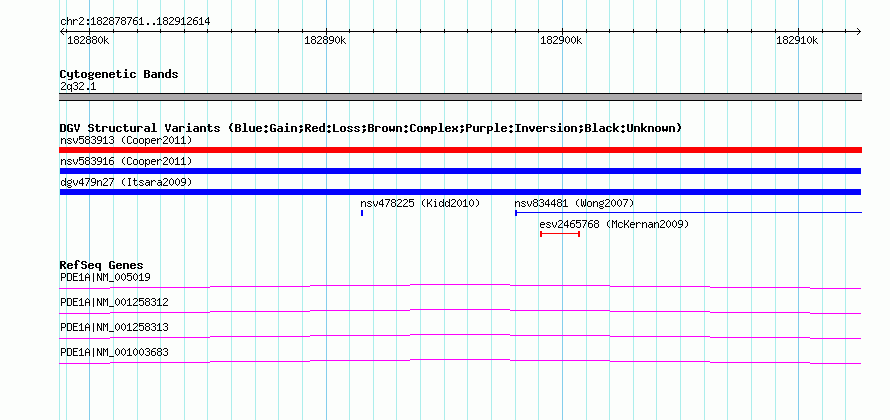
Task: Open the nsv478225 (Kidd2010) variant label
Action: (x=420, y=203)
